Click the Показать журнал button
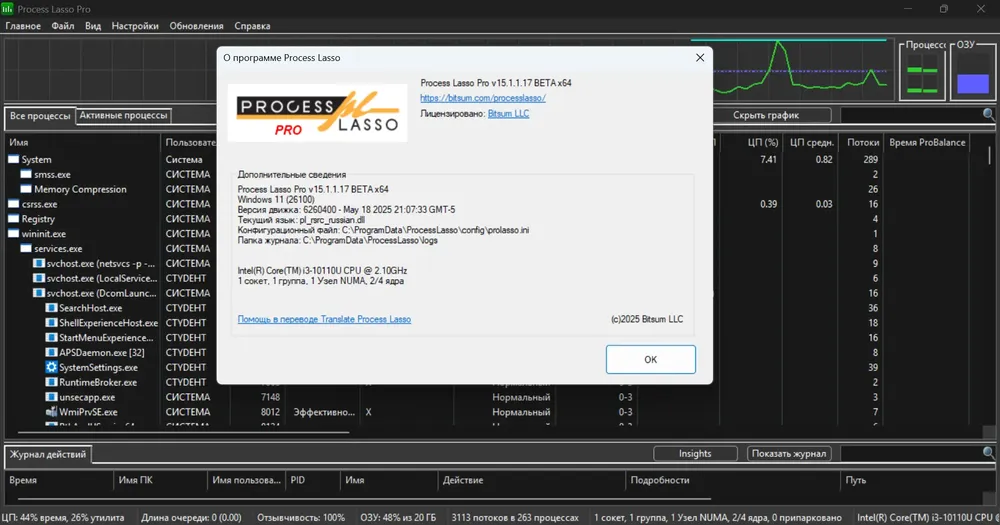The image size is (1000, 525). 789,454
